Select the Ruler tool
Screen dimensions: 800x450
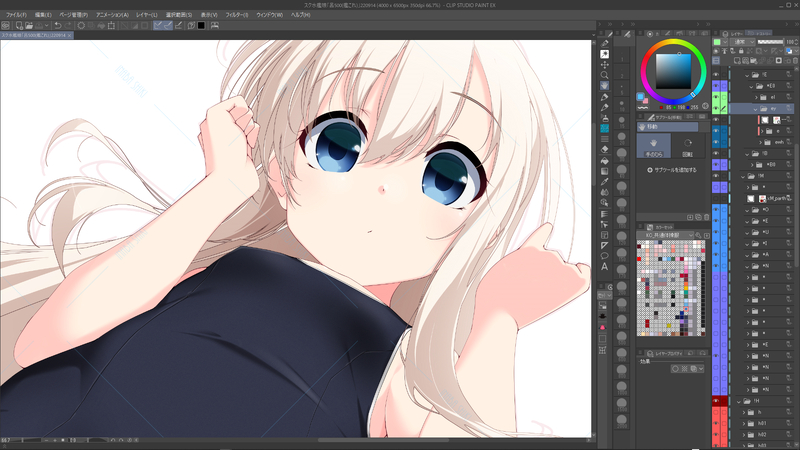[605, 246]
